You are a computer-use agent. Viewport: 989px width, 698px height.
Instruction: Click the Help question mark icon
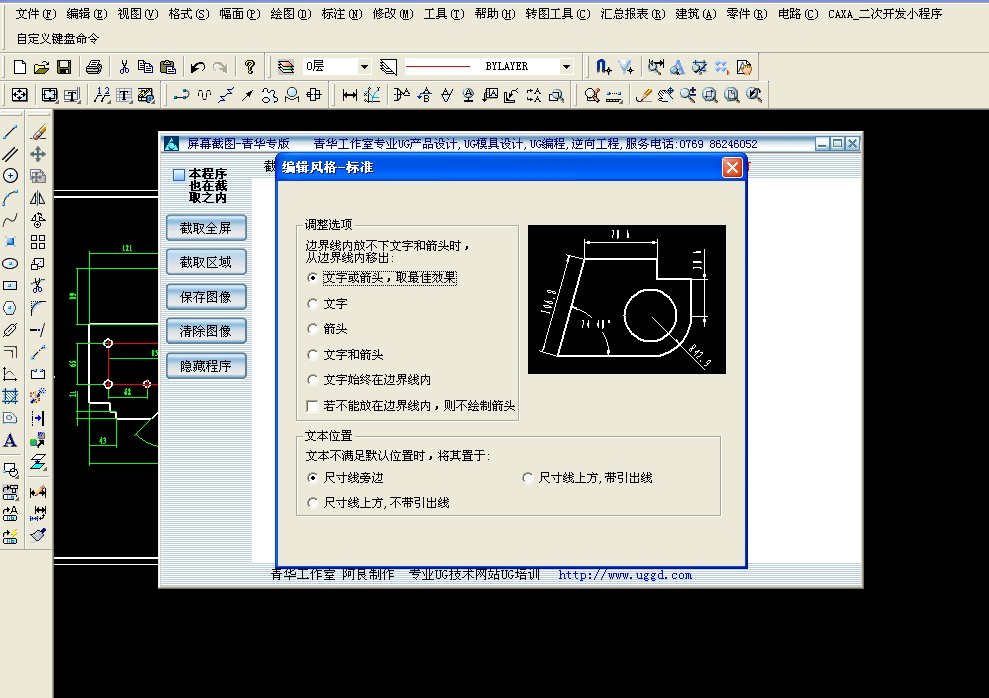click(250, 67)
